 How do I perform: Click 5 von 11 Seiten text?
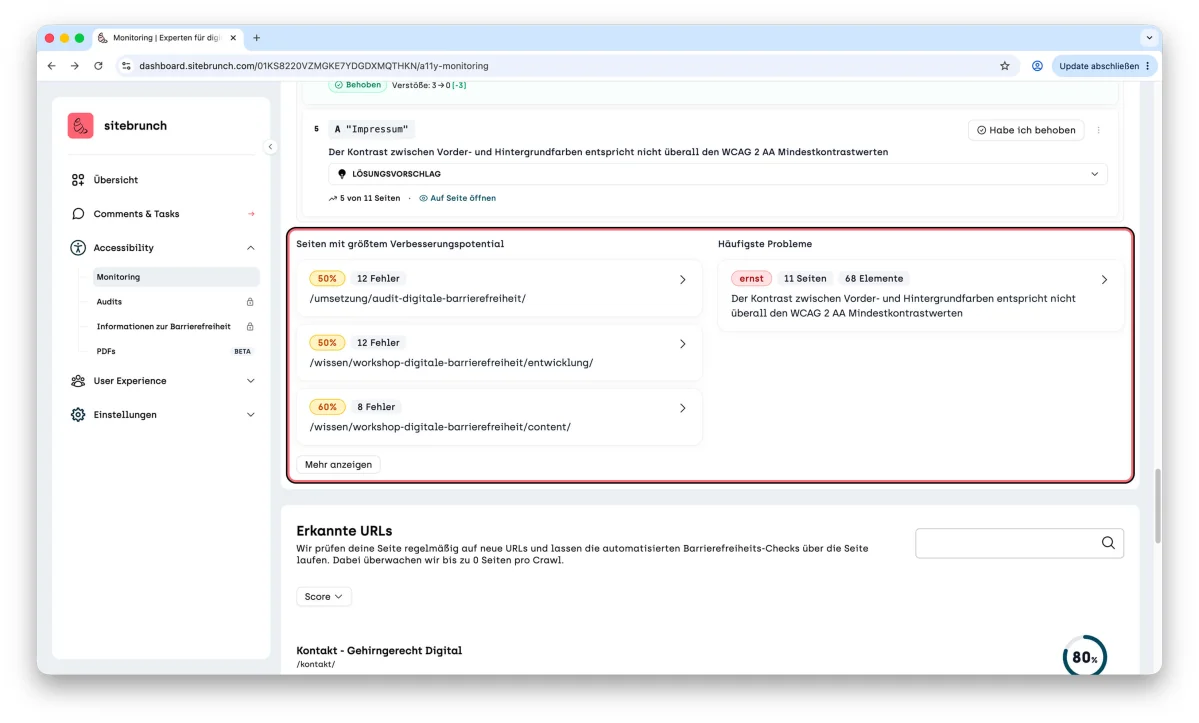coord(370,198)
